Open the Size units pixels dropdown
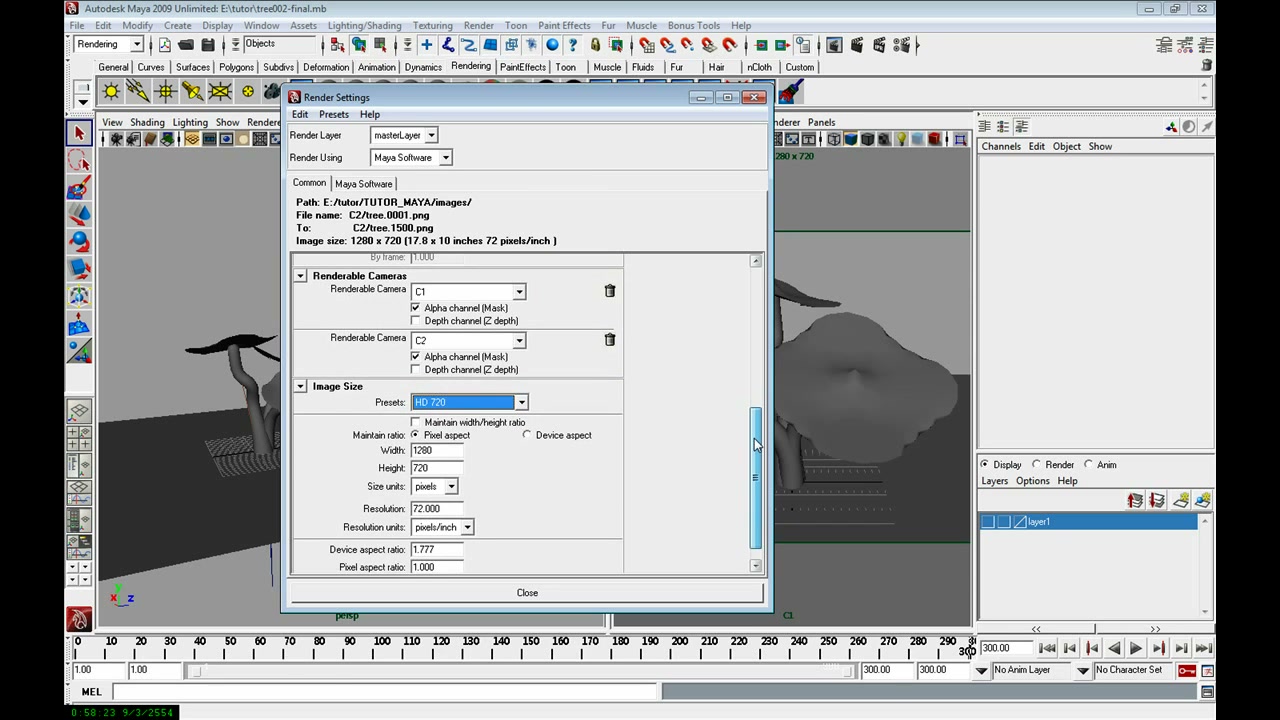1280x720 pixels. point(434,487)
